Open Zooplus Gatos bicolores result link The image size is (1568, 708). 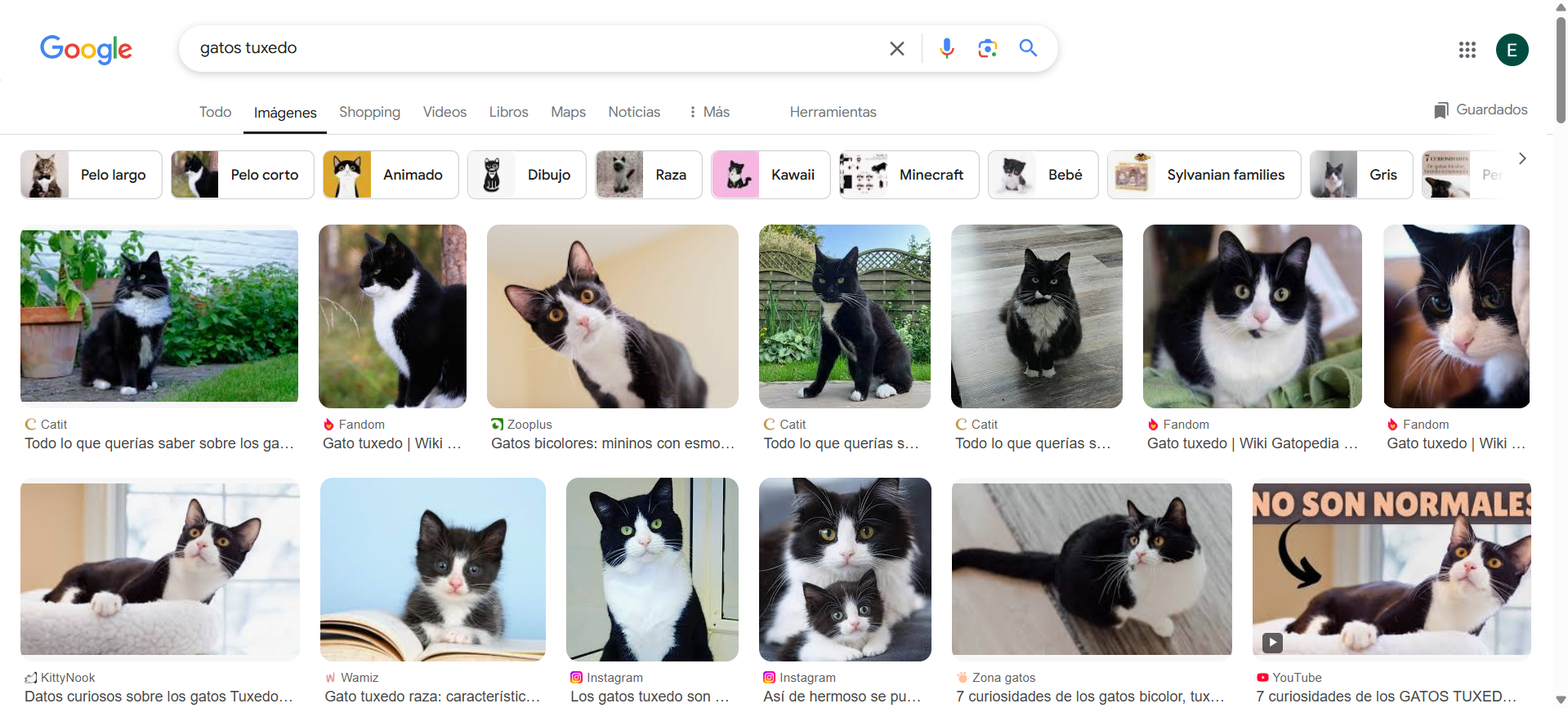coord(612,443)
